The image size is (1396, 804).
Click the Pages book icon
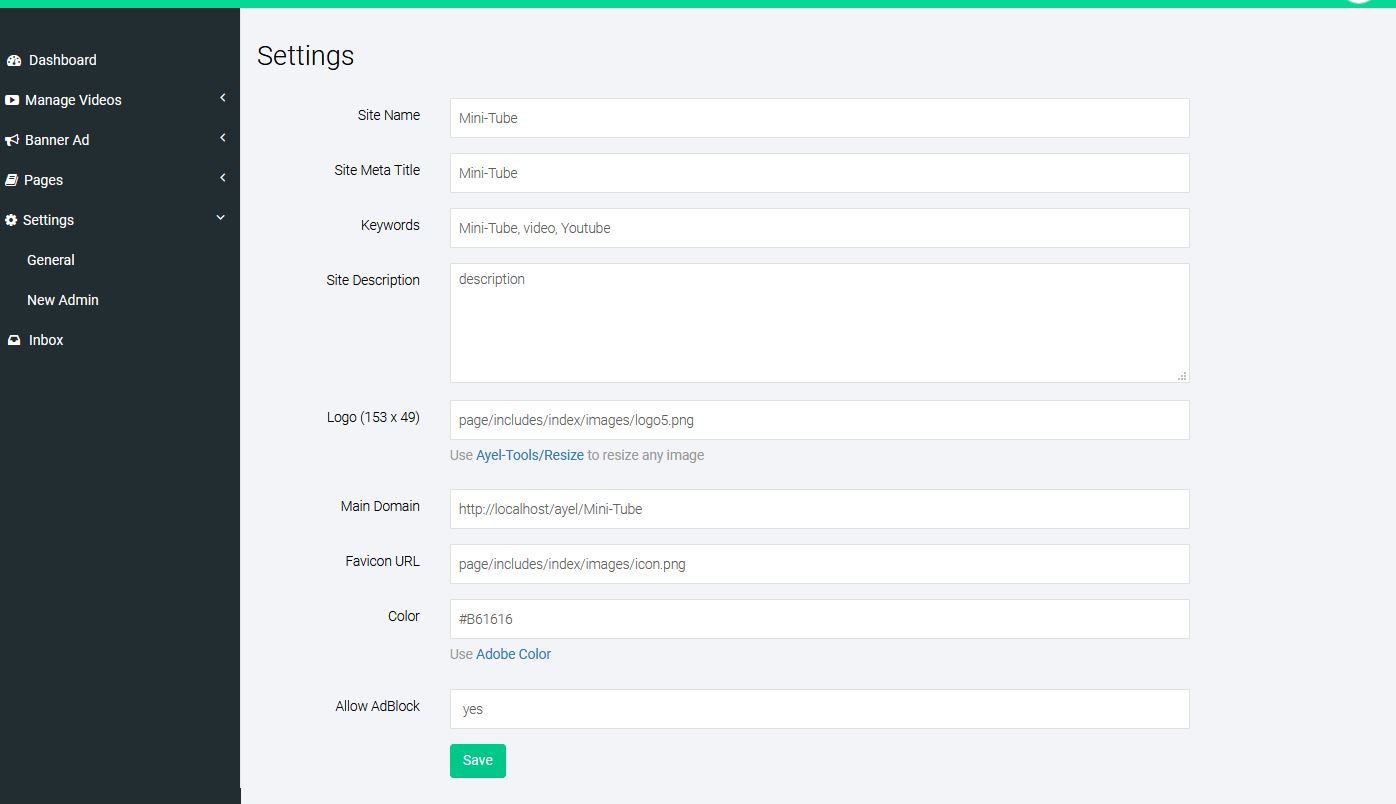[x=12, y=180]
